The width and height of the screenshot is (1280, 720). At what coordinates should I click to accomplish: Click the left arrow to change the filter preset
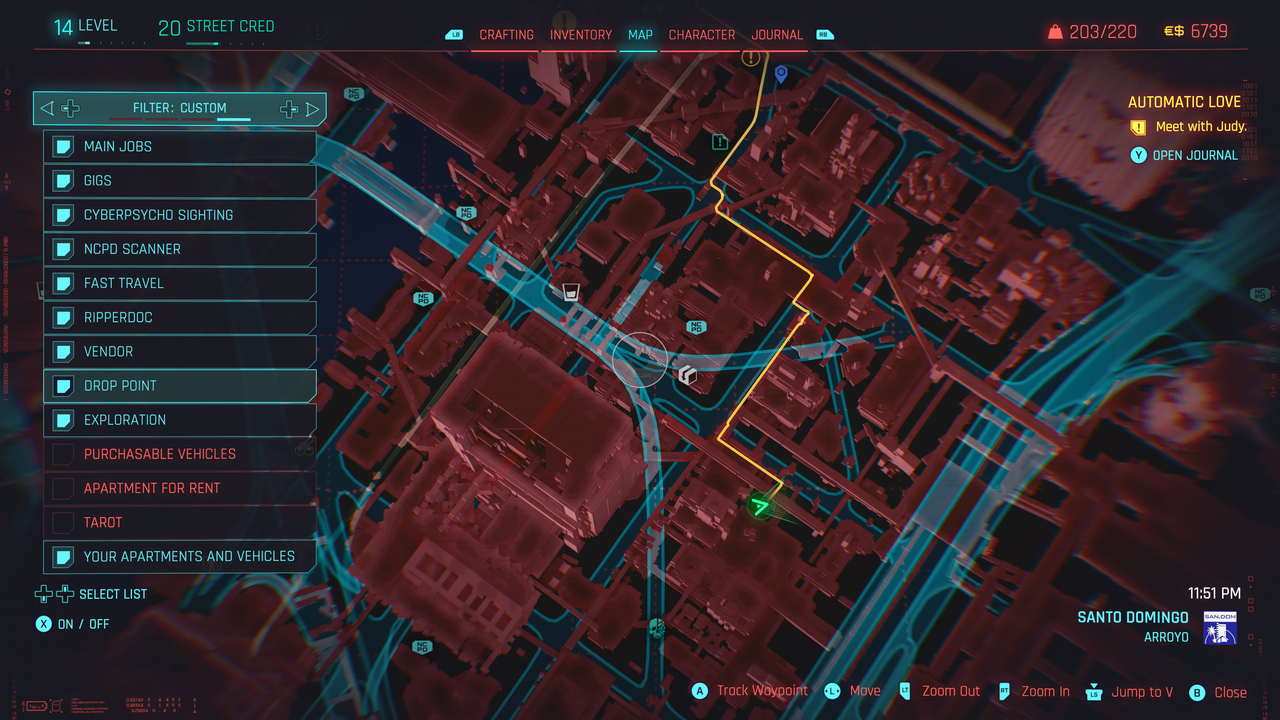coord(46,108)
